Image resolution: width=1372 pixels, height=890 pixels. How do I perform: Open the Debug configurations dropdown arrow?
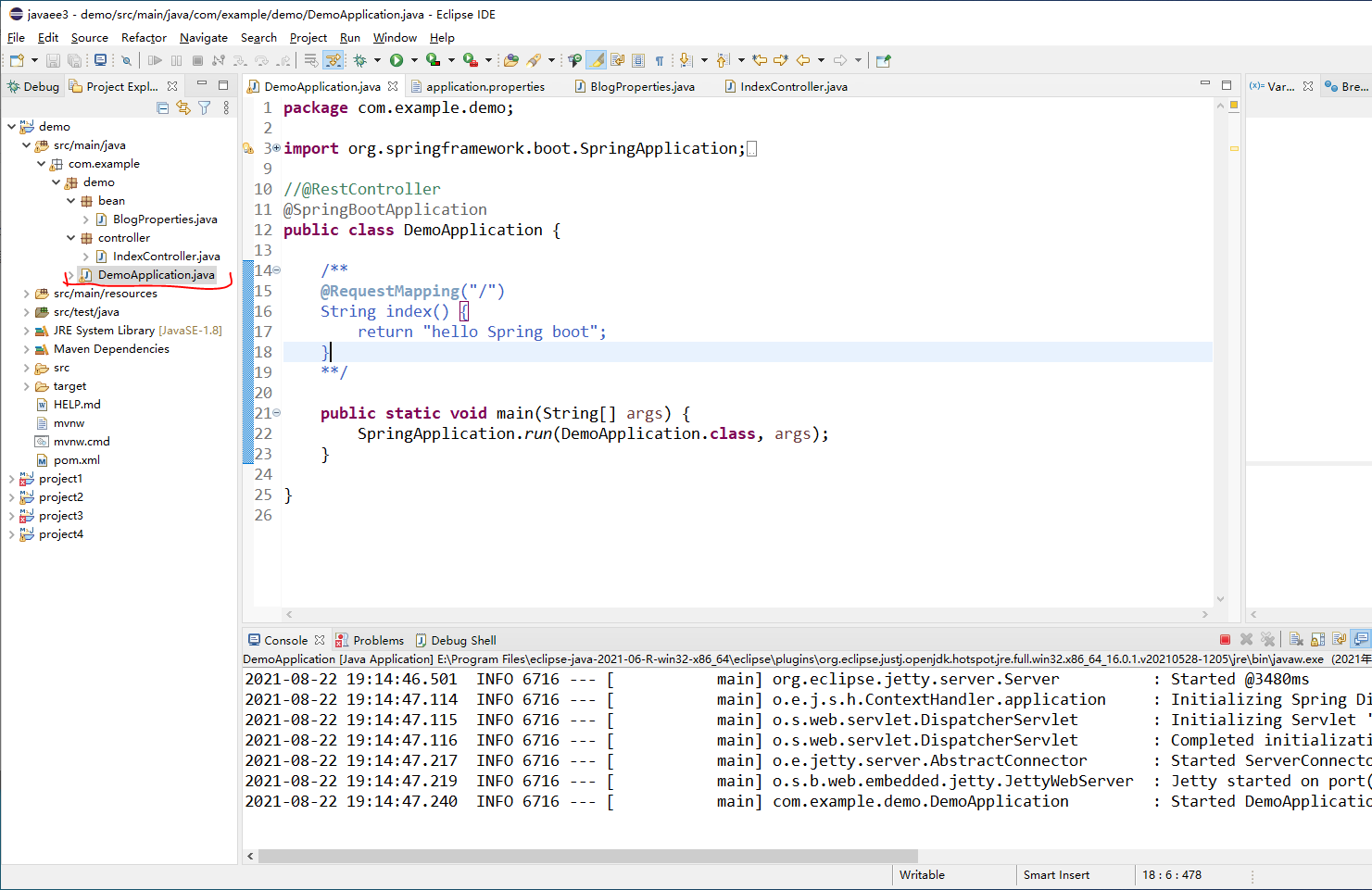coord(377,60)
